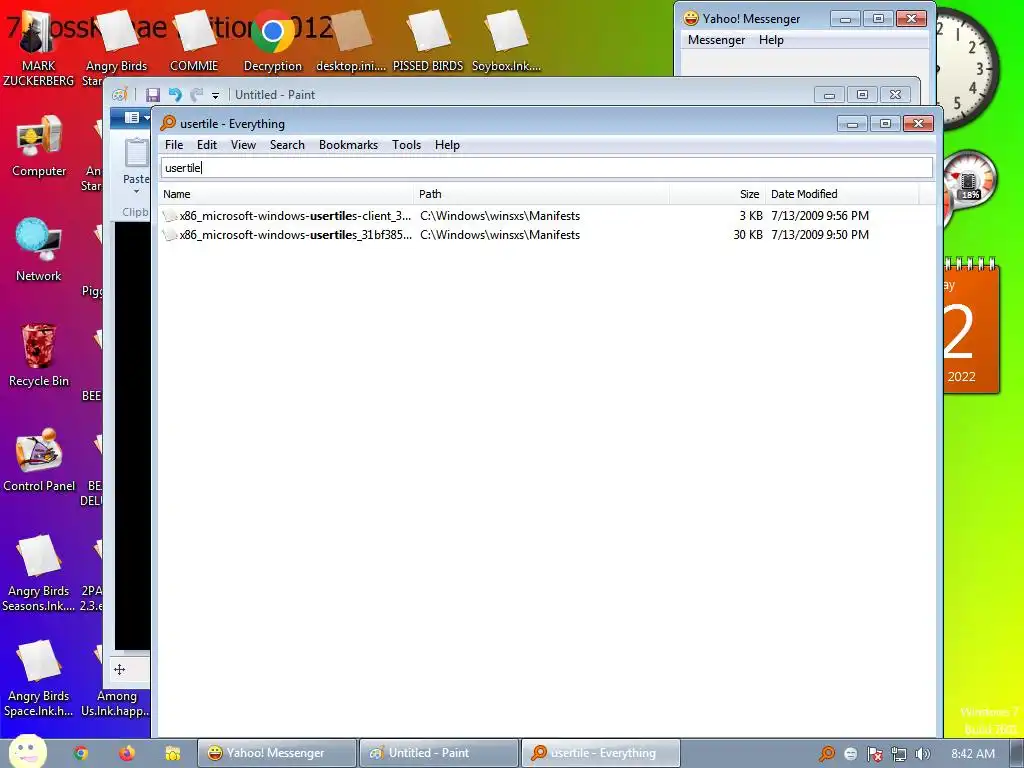Click the Save icon in Paint toolbar
The image size is (1024, 768).
pos(153,95)
